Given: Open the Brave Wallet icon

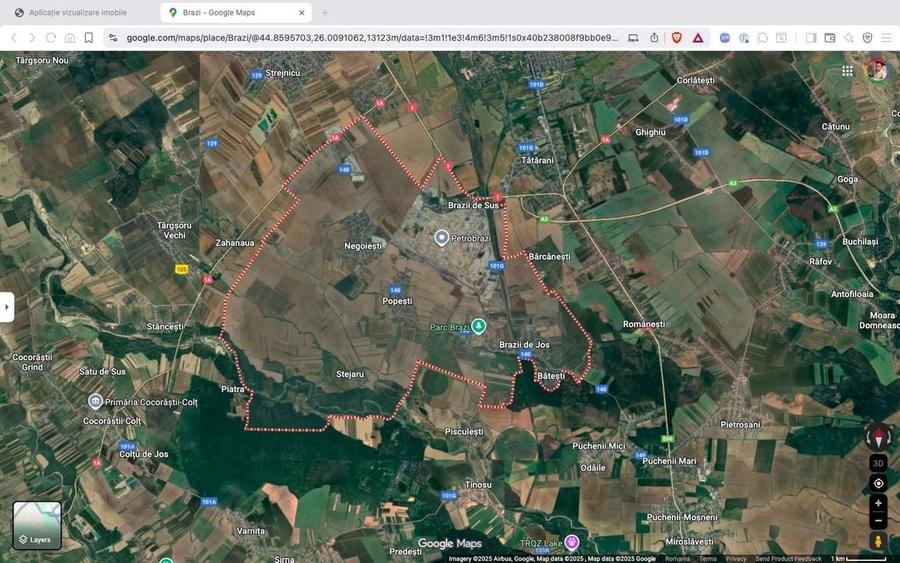Looking at the screenshot, I should (x=829, y=38).
